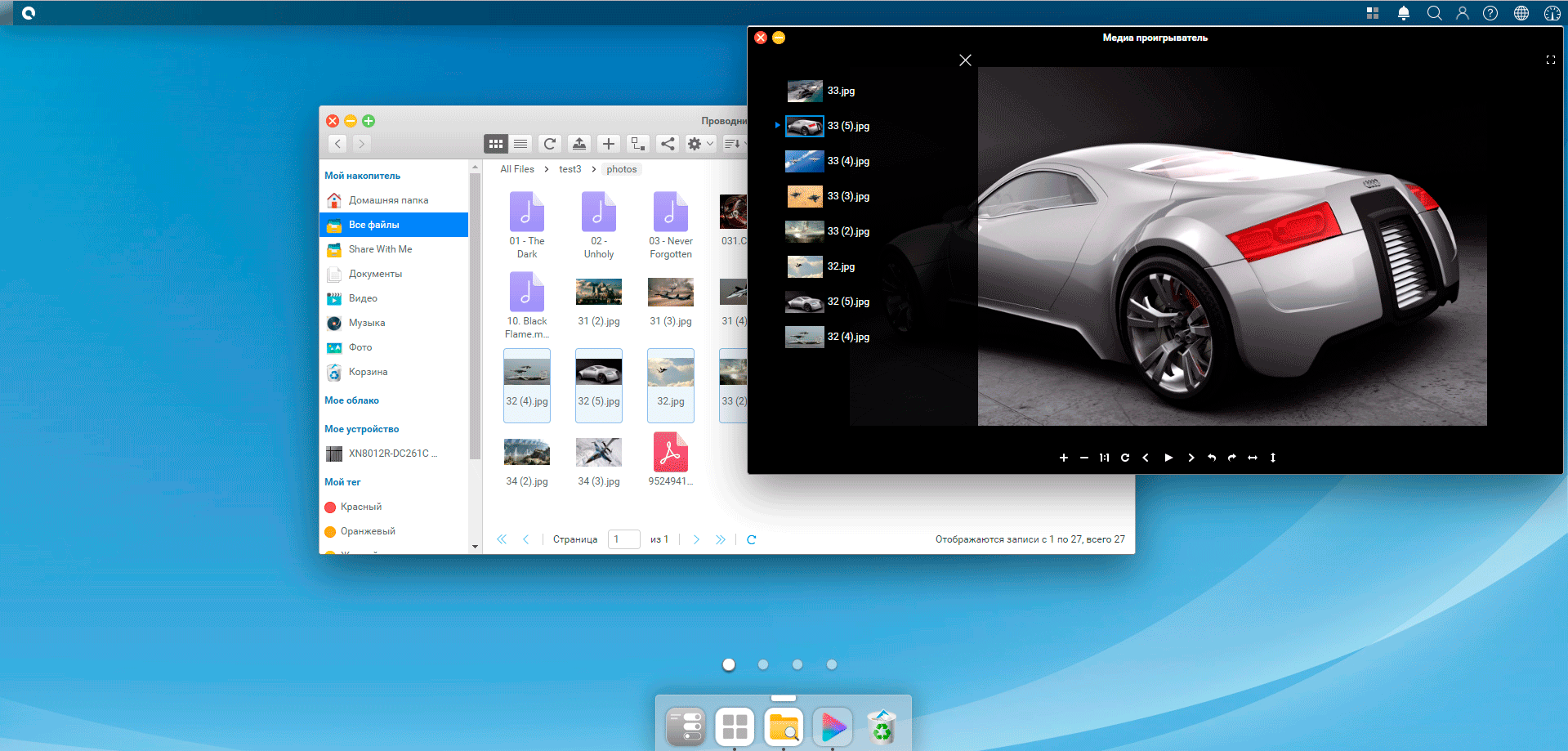1568x751 pixels.
Task: Select 34 (3).jpg in file explorer
Action: [x=599, y=463]
